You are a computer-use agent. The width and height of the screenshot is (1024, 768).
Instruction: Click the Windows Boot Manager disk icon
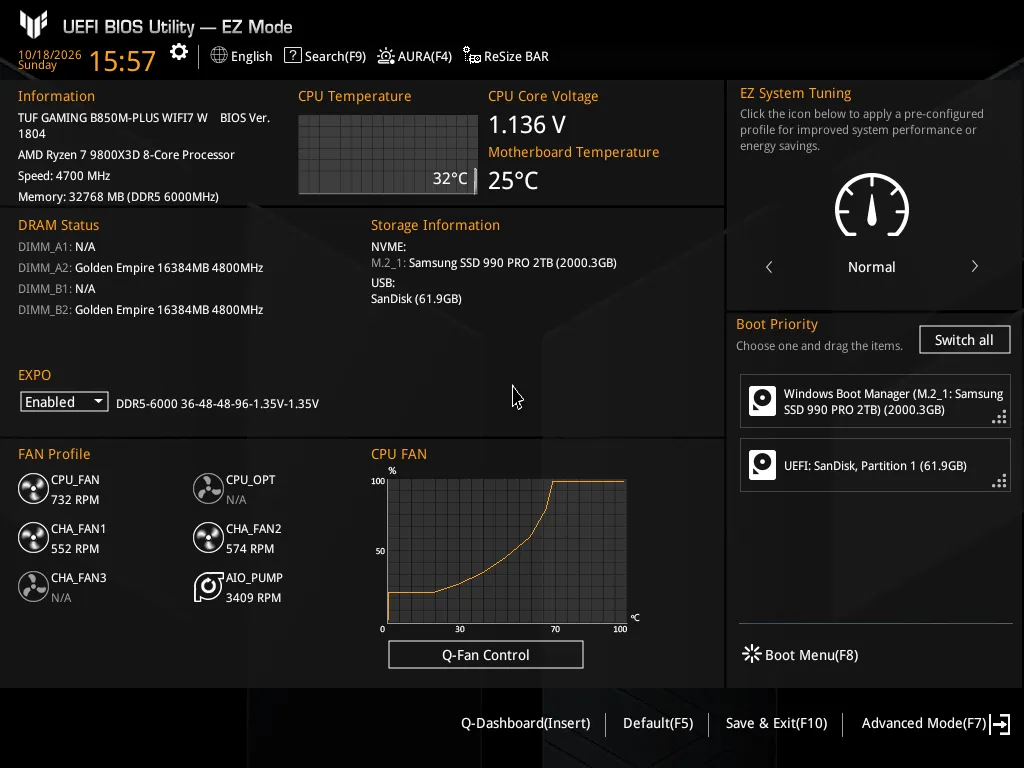pos(762,401)
